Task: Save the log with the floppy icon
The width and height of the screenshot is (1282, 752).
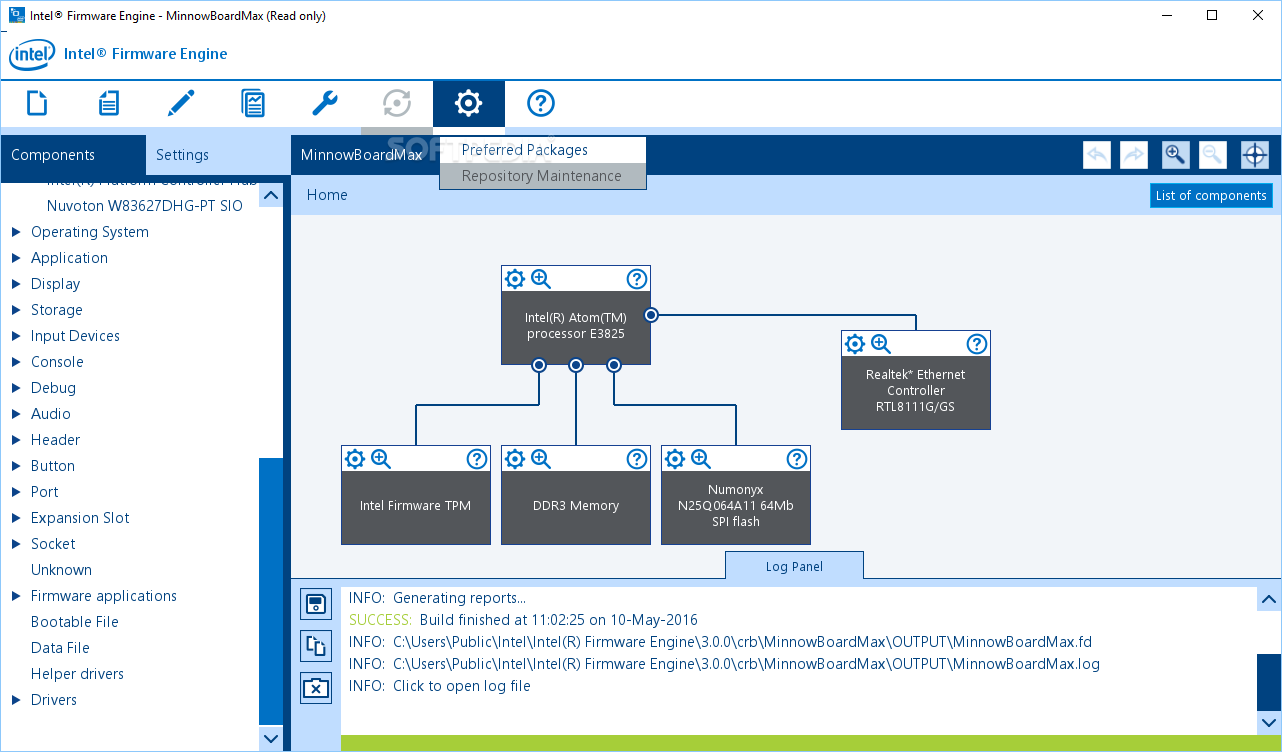Action: 316,604
